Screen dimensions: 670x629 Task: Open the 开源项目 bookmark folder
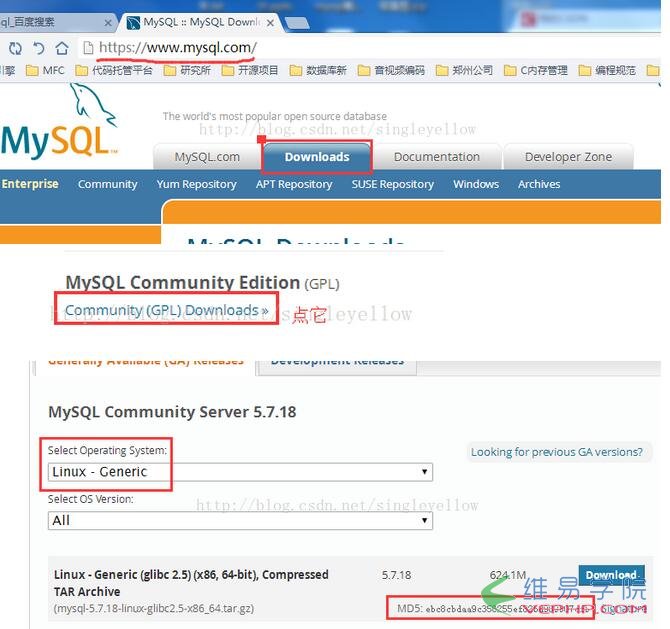coord(250,70)
